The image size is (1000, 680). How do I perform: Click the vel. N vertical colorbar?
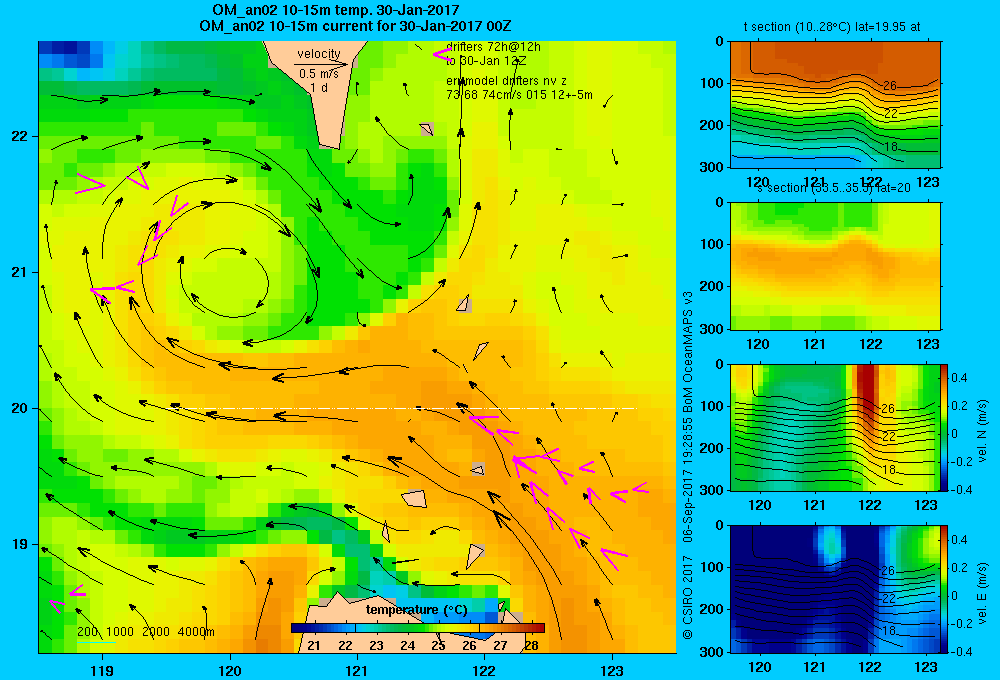[945, 427]
